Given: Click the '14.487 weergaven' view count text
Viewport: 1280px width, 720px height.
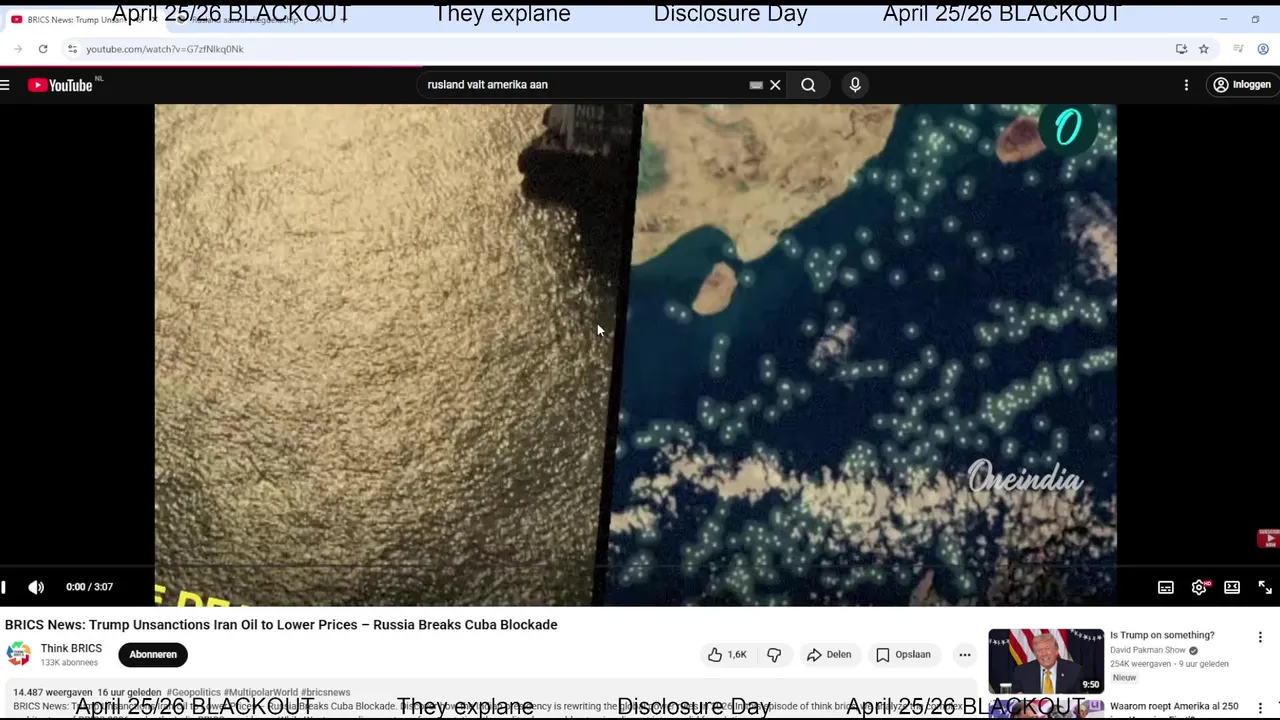Looking at the screenshot, I should point(53,692).
